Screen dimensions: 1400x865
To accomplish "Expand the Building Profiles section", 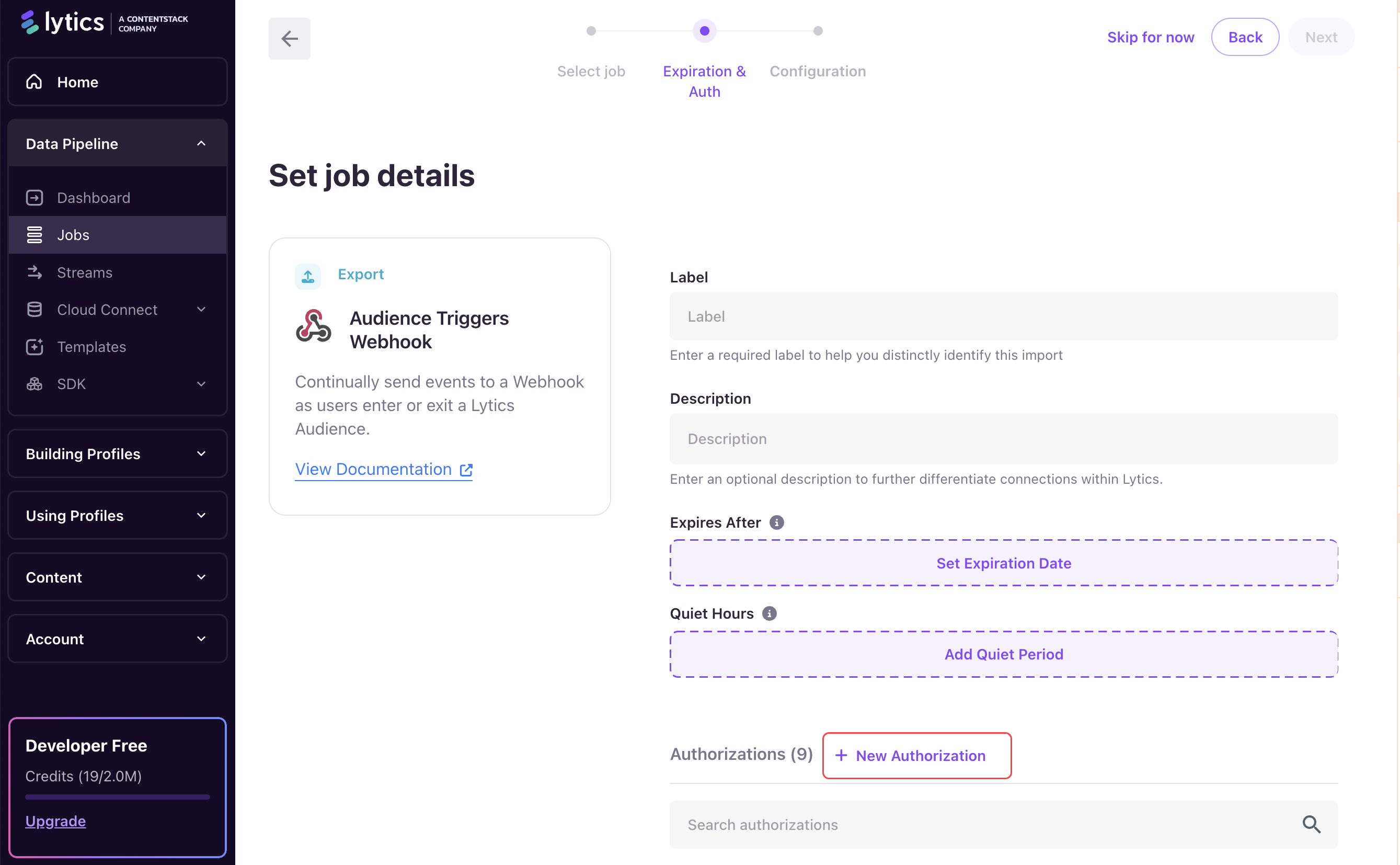I will click(201, 453).
